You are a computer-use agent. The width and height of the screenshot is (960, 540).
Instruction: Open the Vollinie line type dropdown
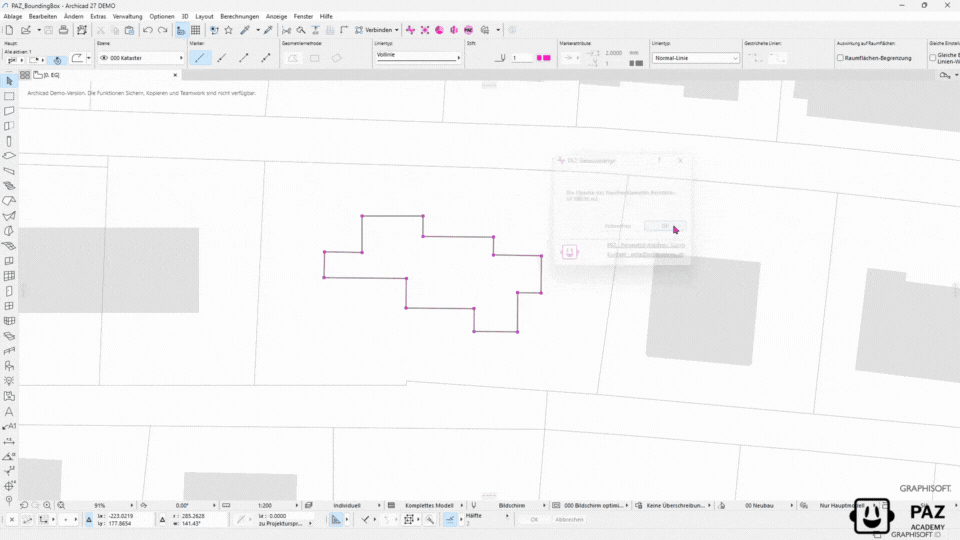(418, 56)
